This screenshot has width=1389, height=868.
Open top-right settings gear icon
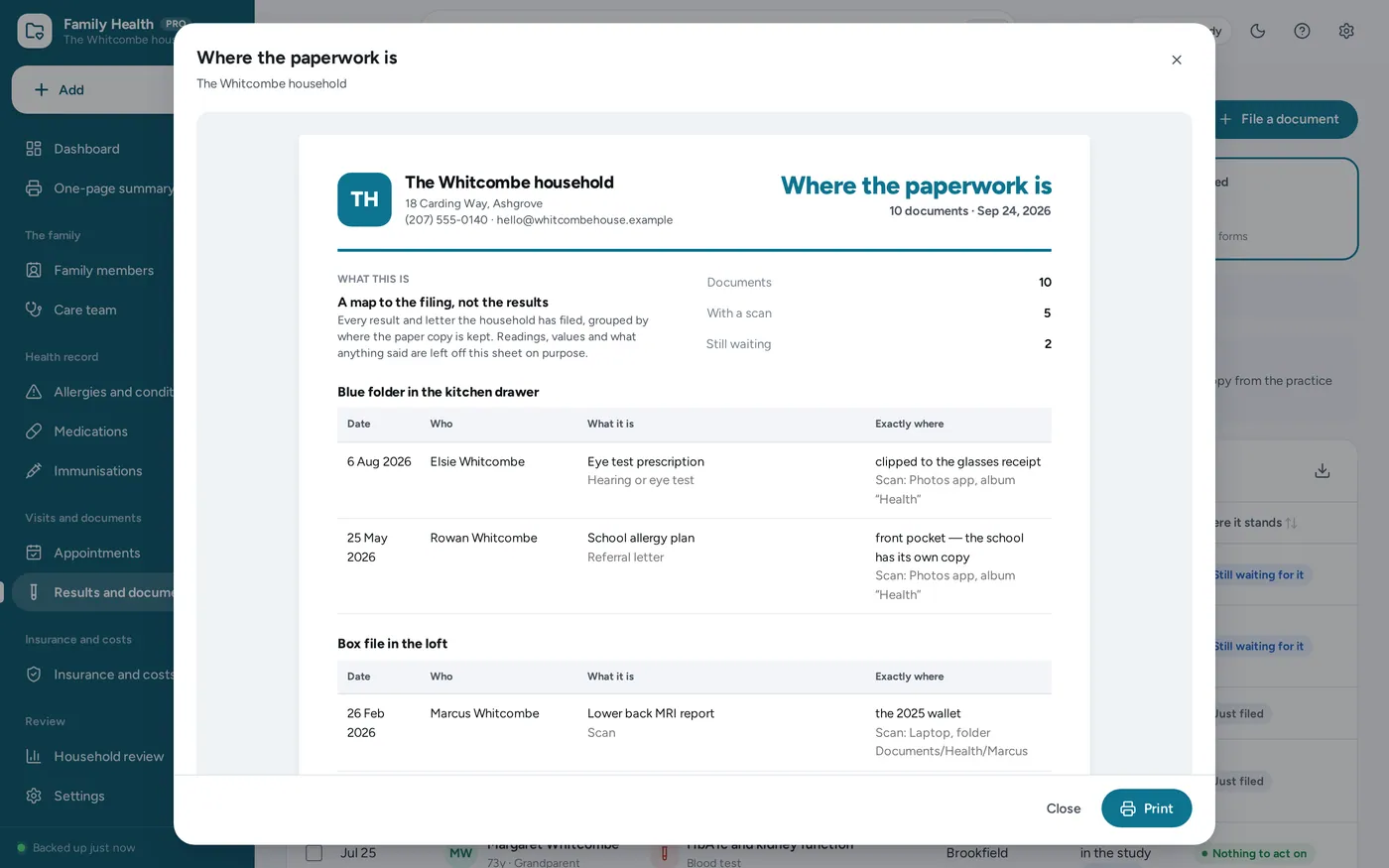pyautogui.click(x=1346, y=31)
